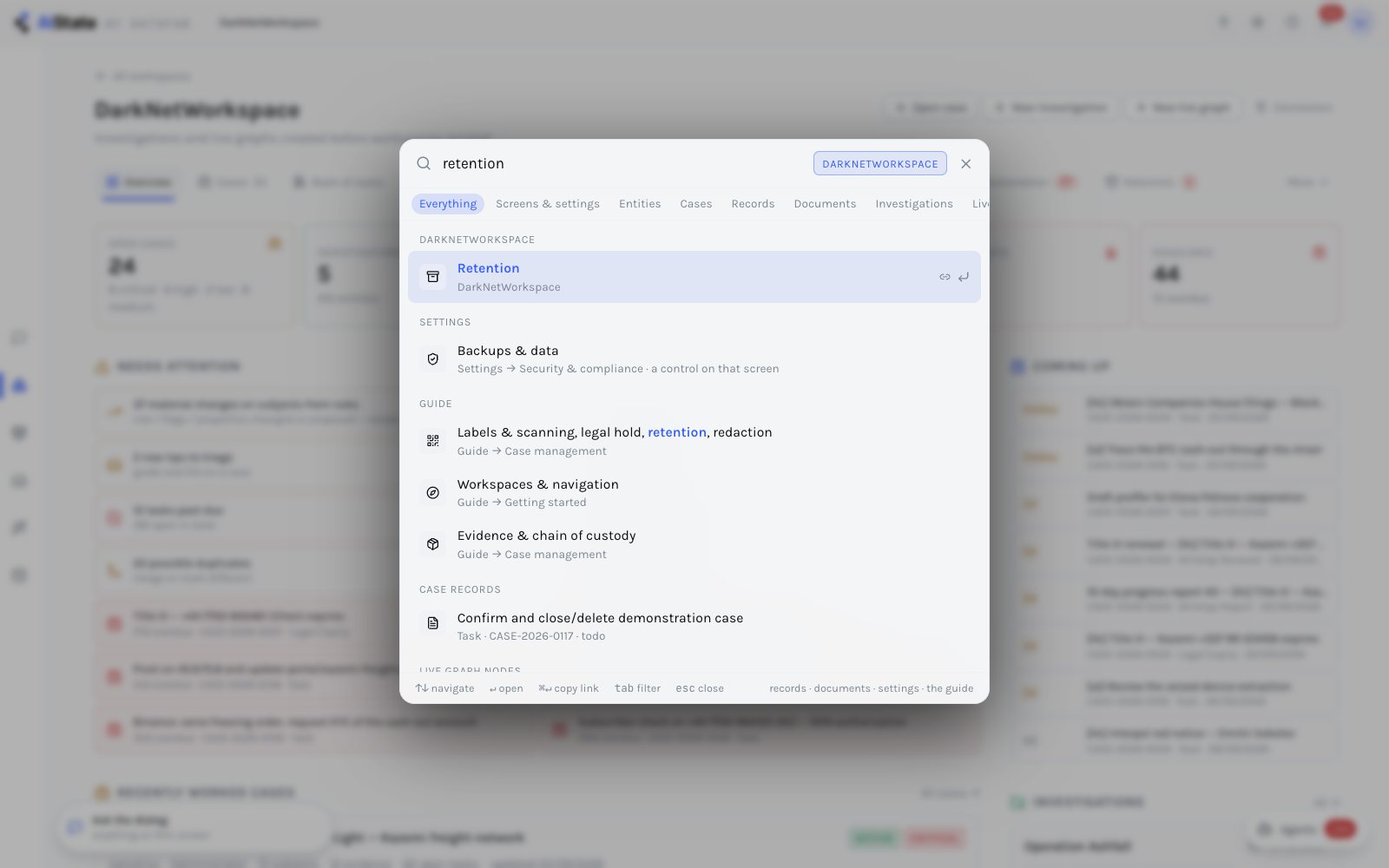Viewport: 1389px width, 868px height.
Task: Click the enter-open icon on Retention result
Action: [964, 277]
